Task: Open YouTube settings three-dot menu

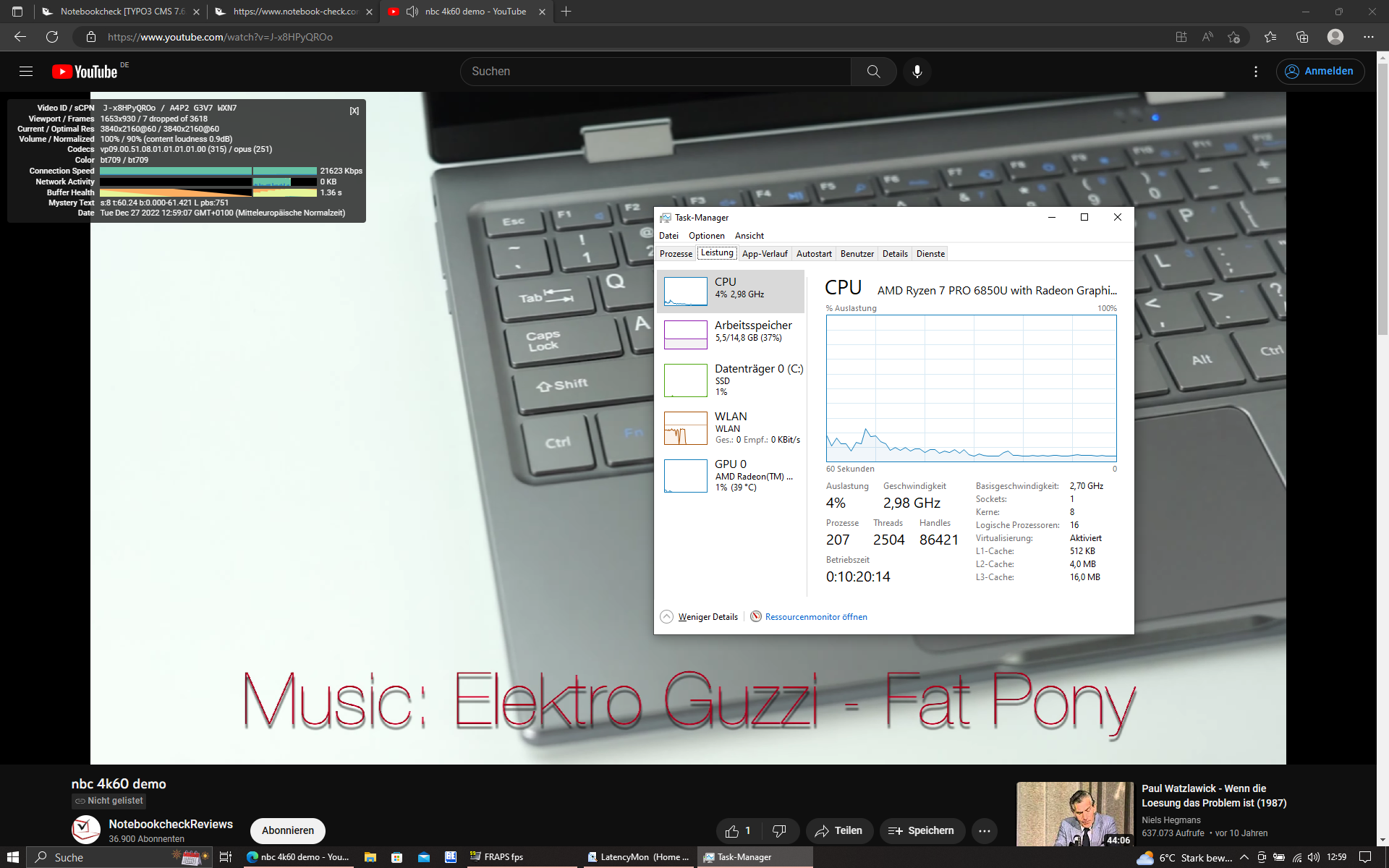Action: (x=1255, y=72)
